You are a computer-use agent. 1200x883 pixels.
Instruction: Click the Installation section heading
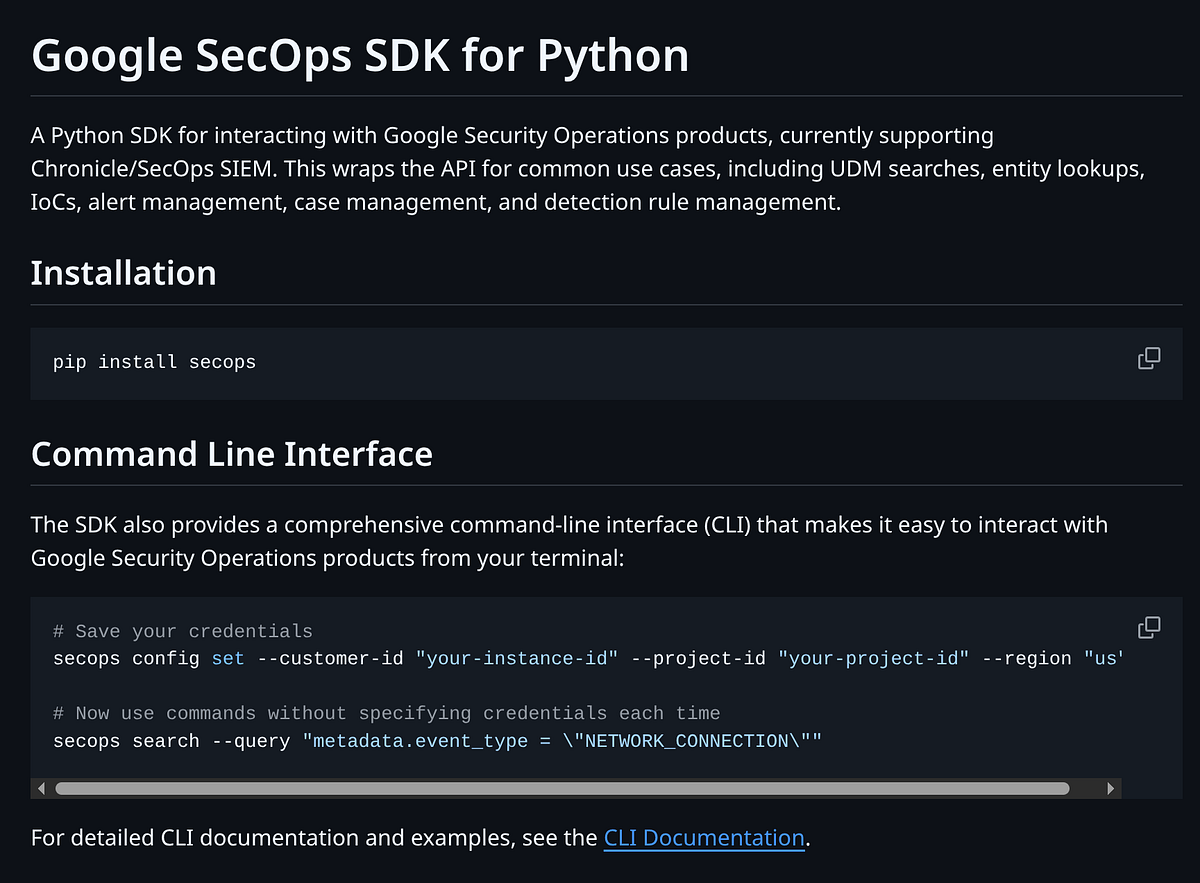click(x=123, y=272)
